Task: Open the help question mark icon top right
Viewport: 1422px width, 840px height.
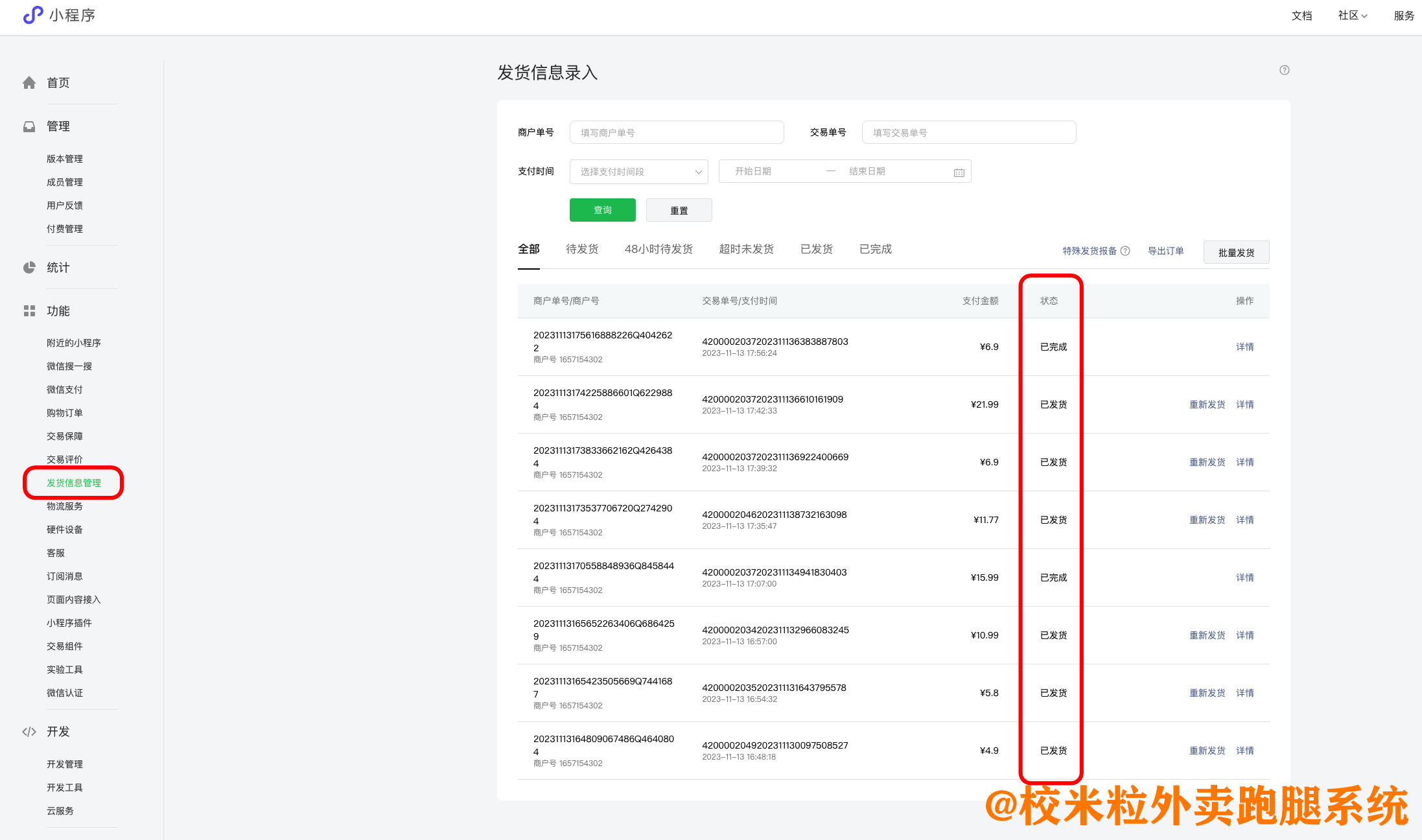Action: point(1284,70)
